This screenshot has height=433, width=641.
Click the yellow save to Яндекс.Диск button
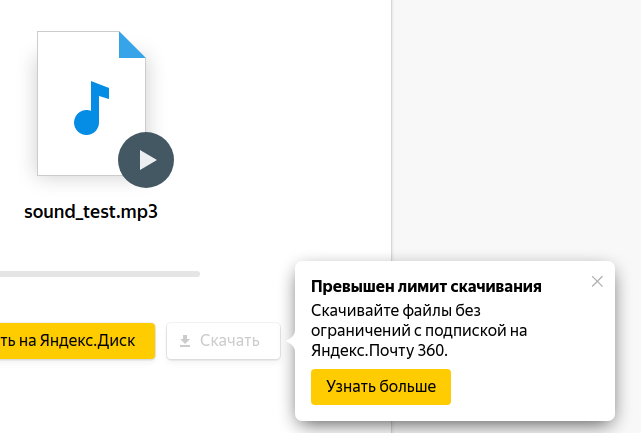click(75, 341)
